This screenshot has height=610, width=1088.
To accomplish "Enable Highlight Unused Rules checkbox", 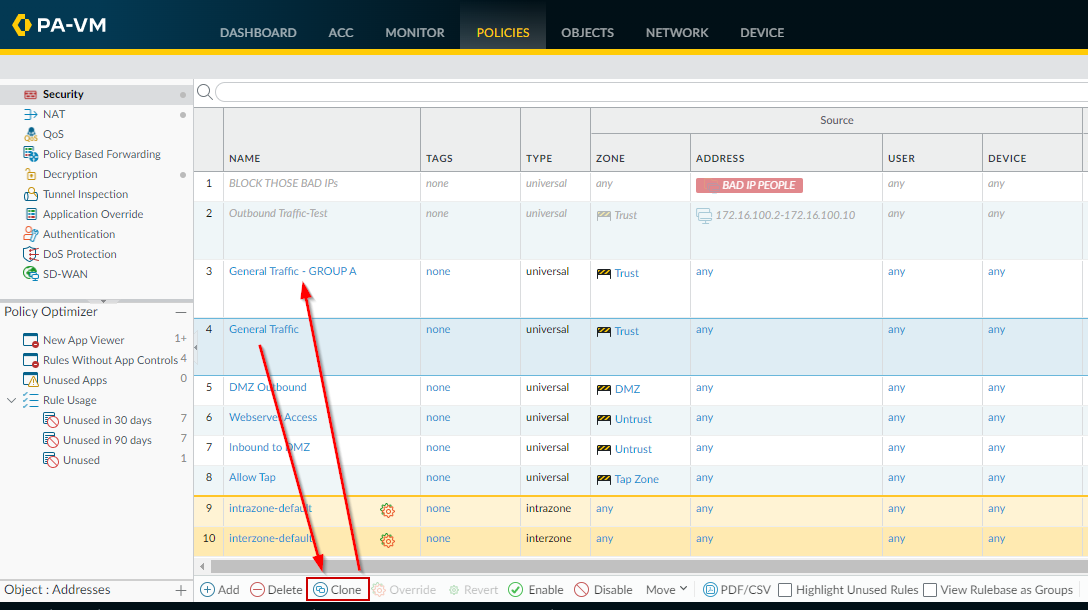I will tap(785, 590).
